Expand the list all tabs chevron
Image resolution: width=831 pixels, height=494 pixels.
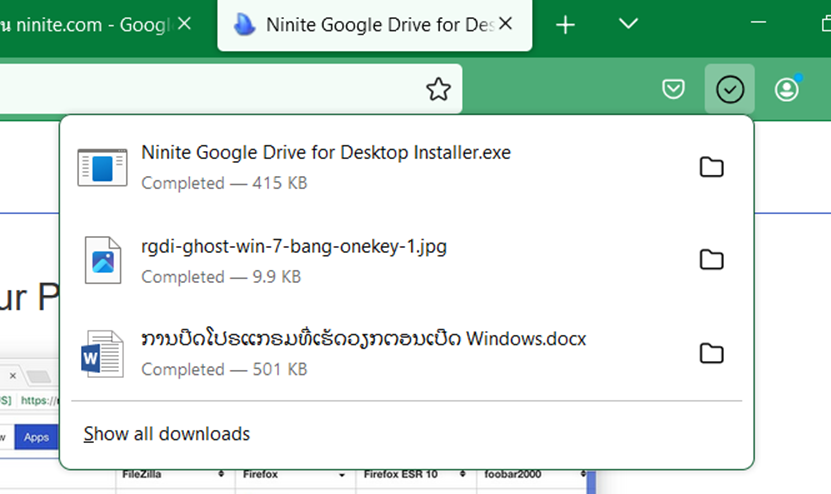click(x=628, y=24)
